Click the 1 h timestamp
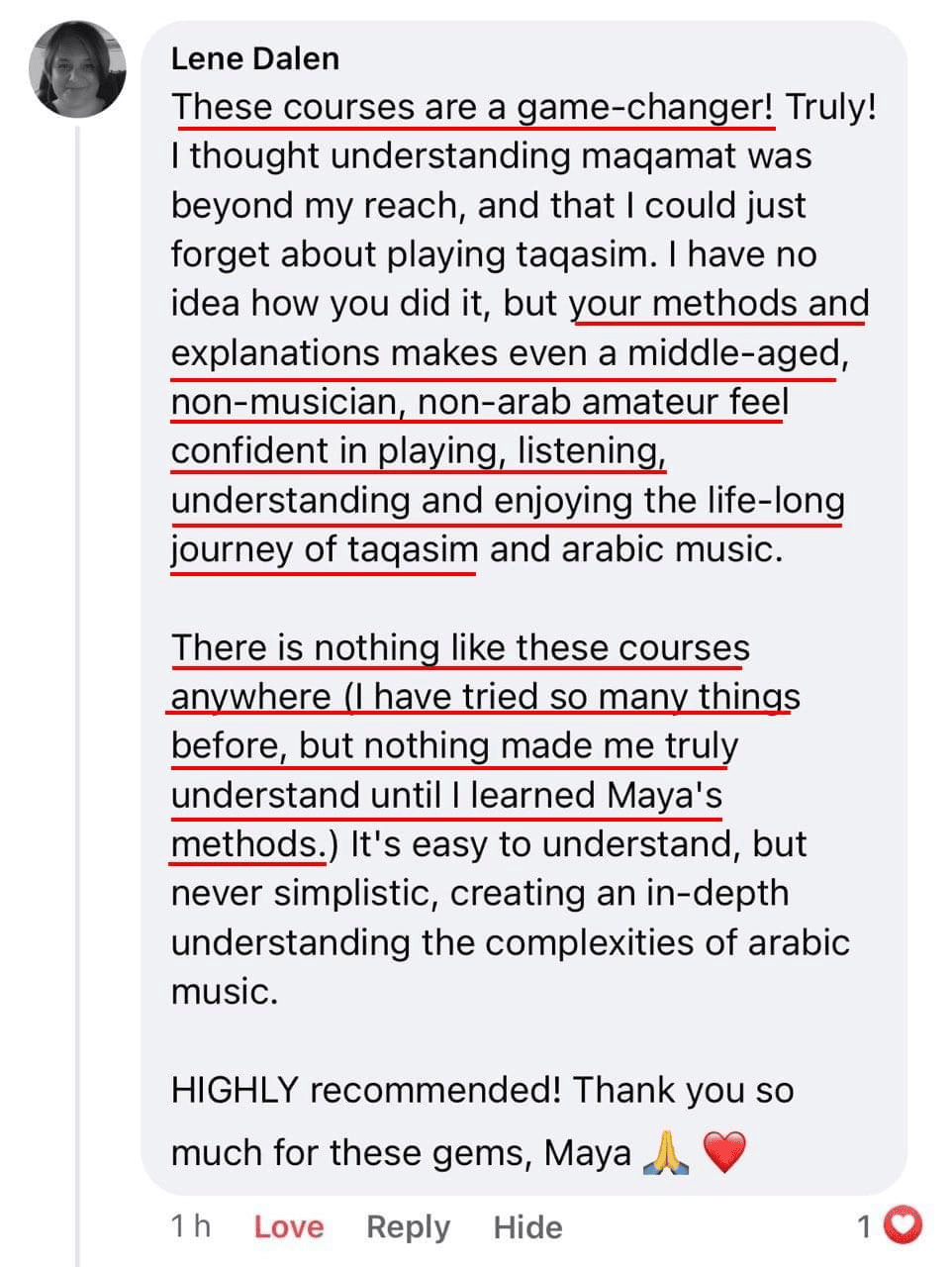The image size is (952, 1267). click(x=190, y=1226)
